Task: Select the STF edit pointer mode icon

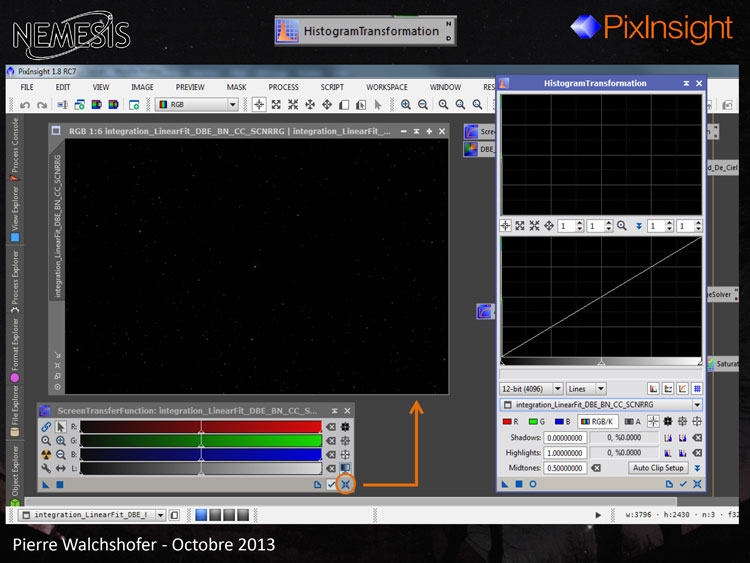Action: point(61,427)
